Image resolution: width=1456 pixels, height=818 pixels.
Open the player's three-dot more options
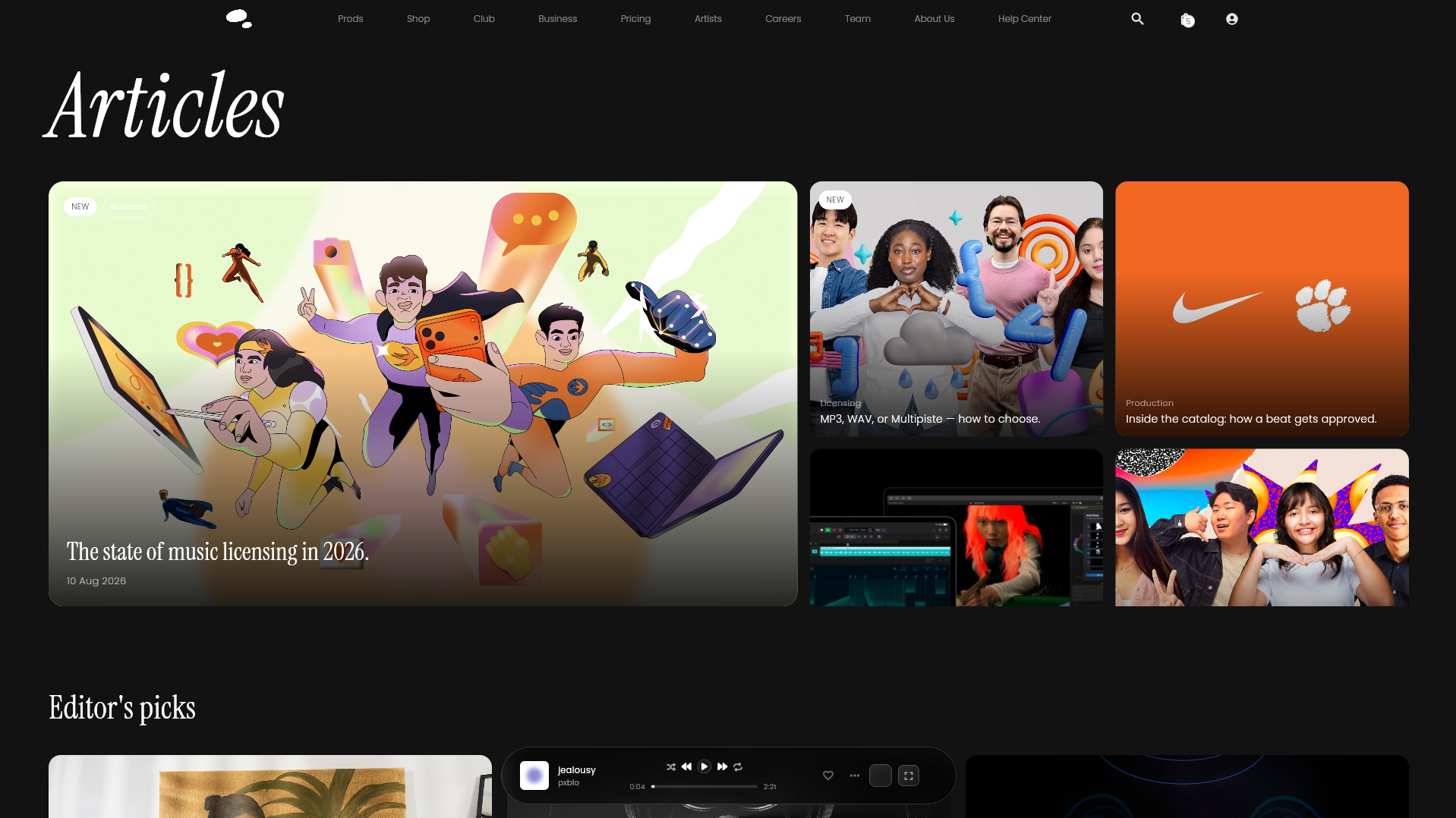855,776
